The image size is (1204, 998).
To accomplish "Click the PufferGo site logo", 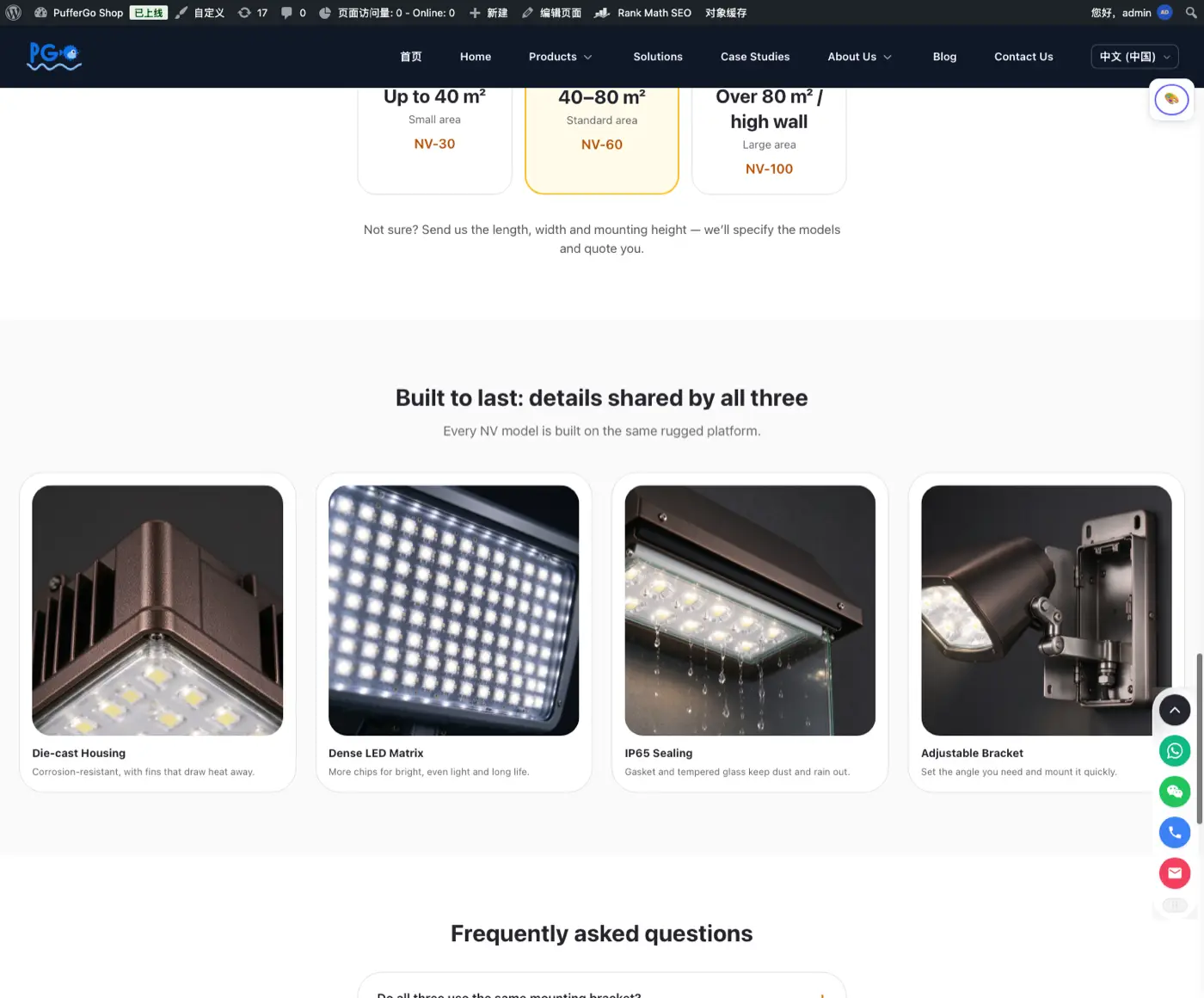I will (54, 57).
